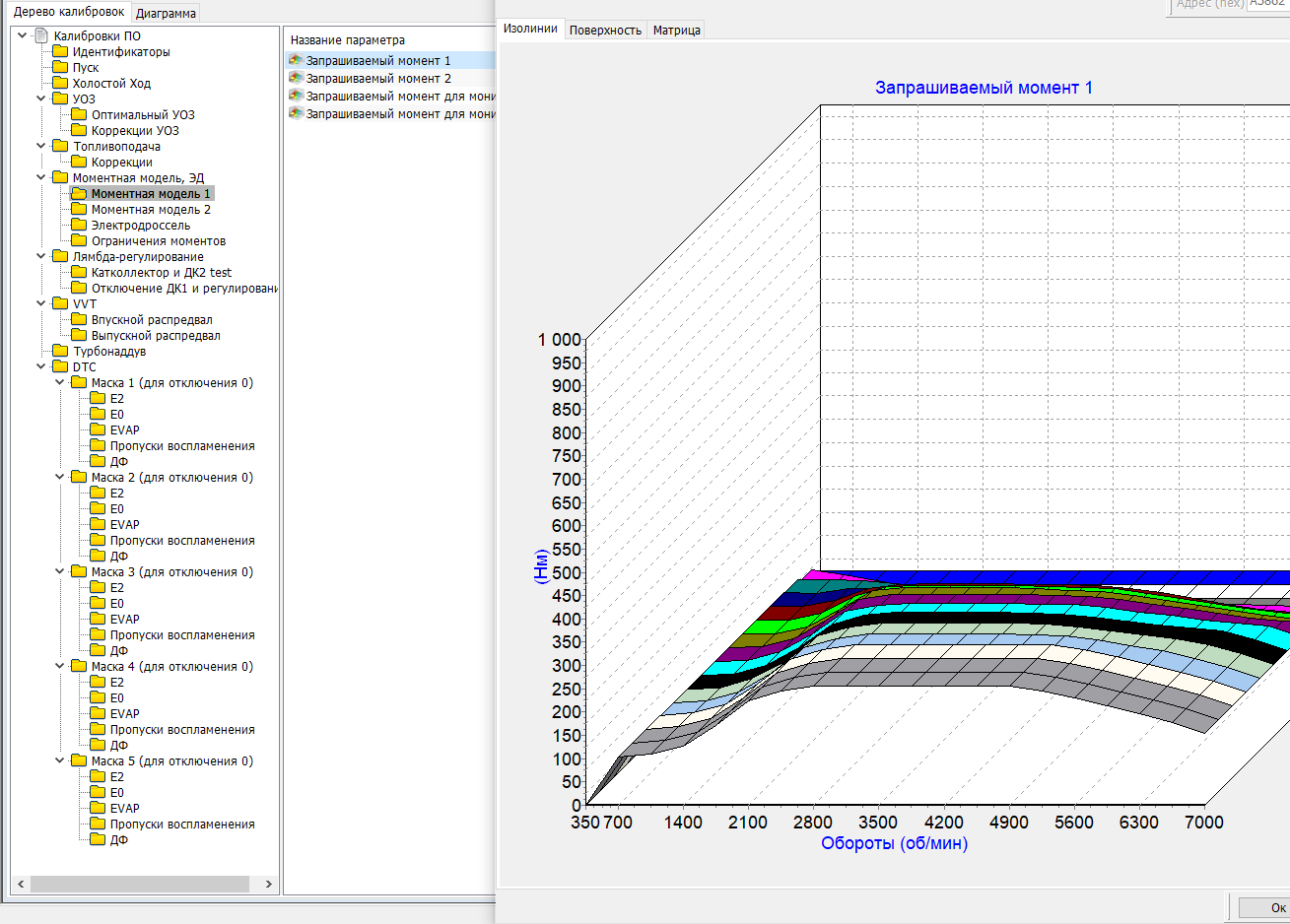This screenshot has height=924, width=1290.
Task: Switch to the Поверхность tab
Action: (605, 30)
